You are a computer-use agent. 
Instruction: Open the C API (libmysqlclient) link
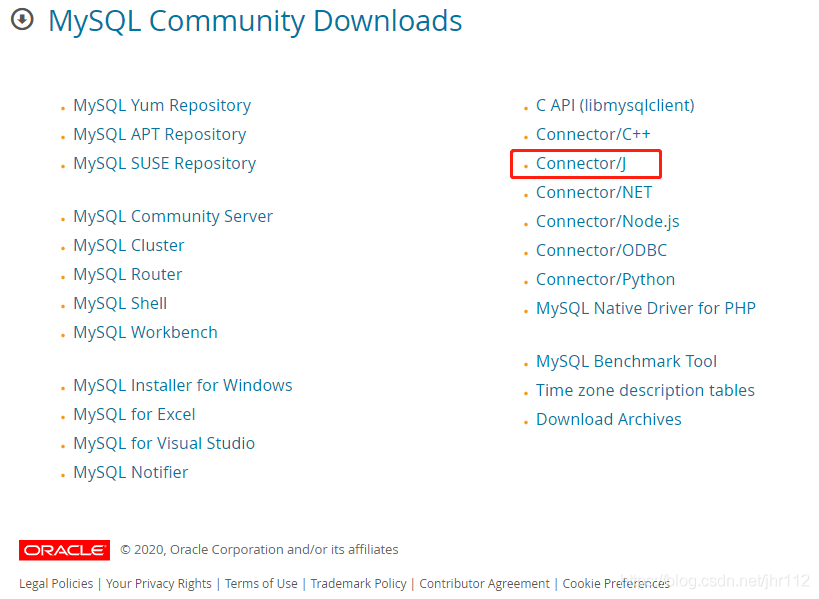[615, 105]
